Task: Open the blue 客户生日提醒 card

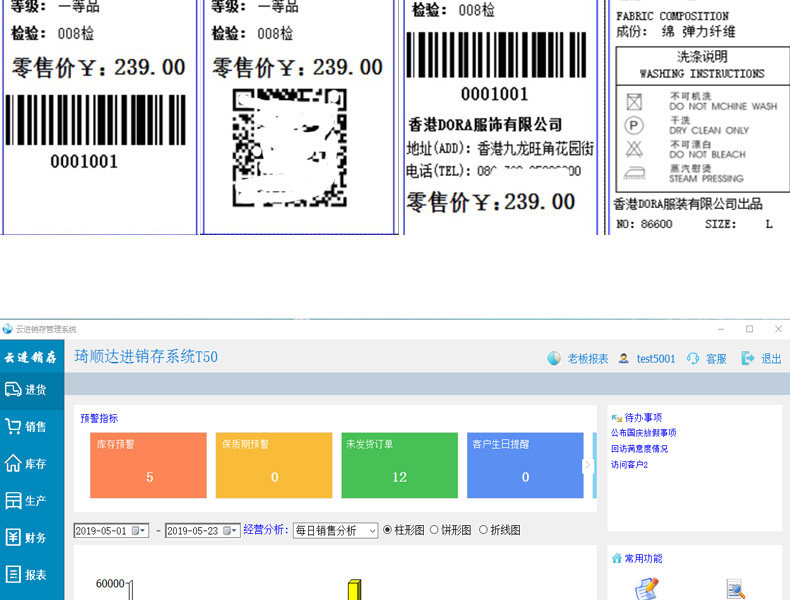Action: coord(525,465)
